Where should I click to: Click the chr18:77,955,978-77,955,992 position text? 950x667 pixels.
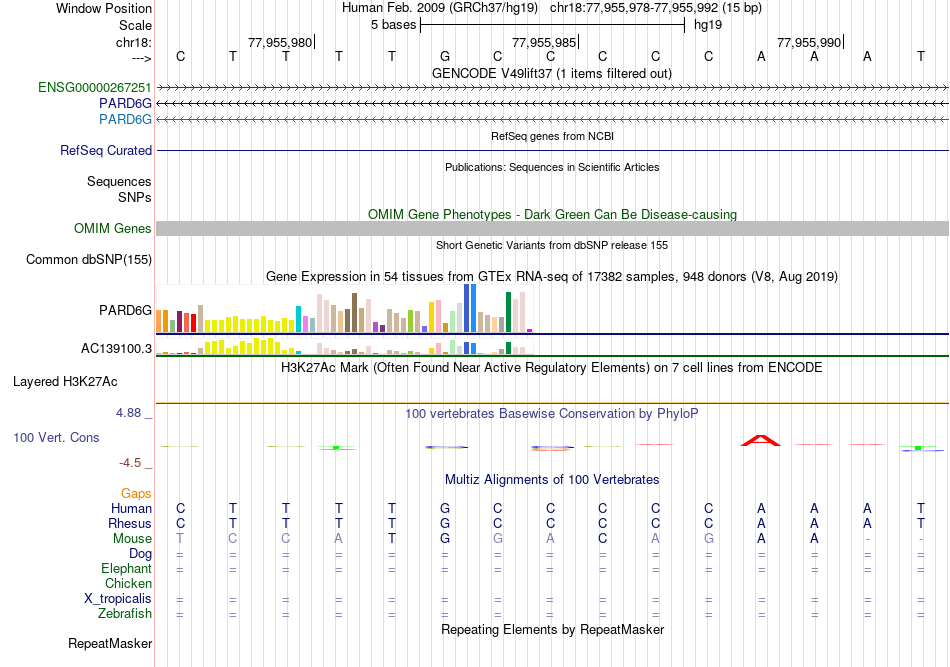click(634, 8)
